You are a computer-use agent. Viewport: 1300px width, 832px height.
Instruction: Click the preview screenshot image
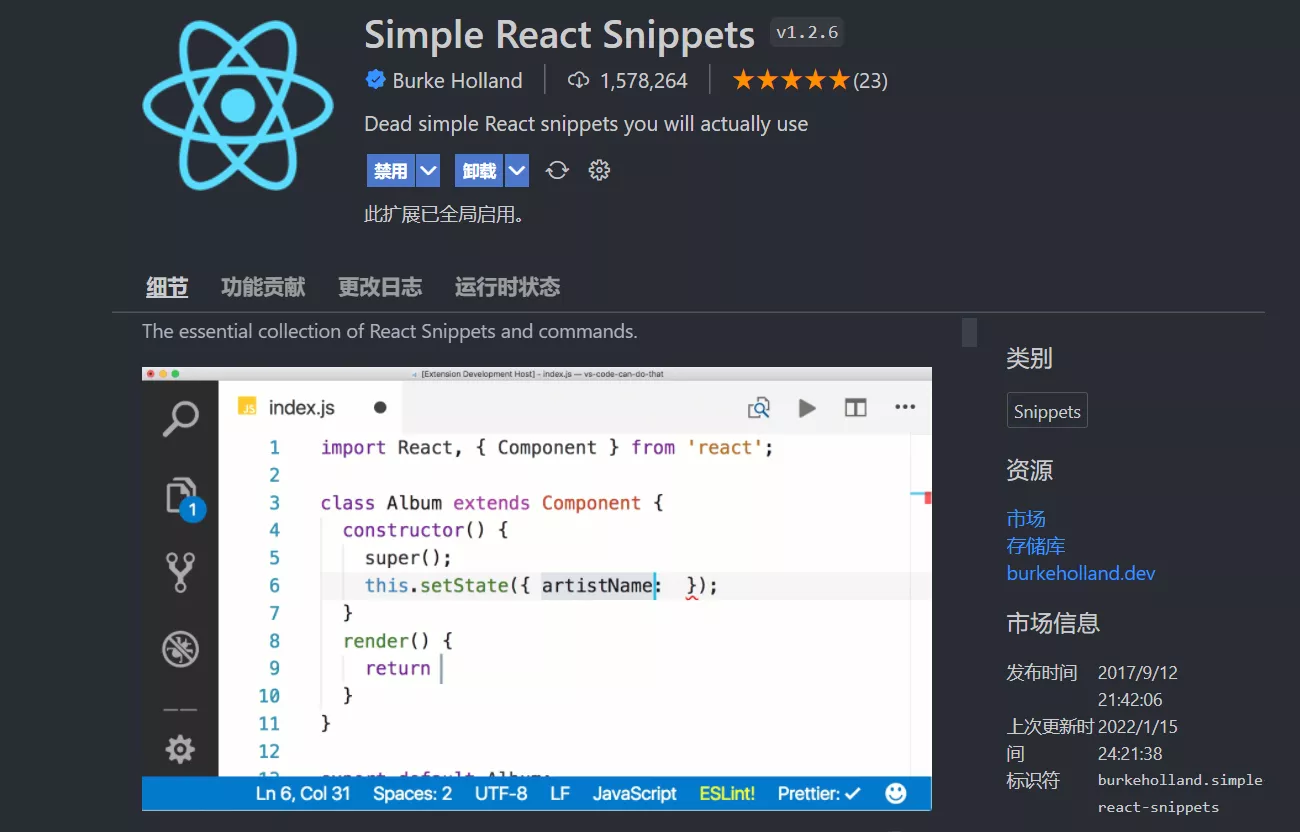pyautogui.click(x=536, y=588)
